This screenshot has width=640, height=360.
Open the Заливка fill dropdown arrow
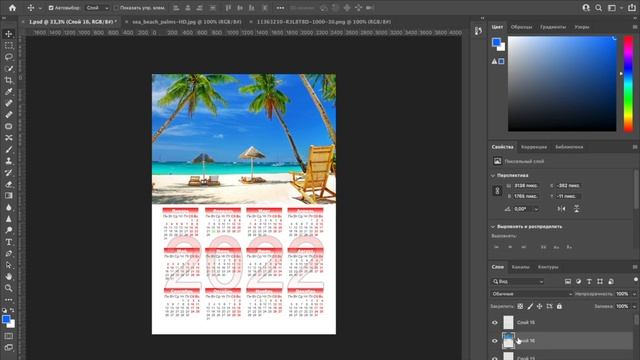[634, 306]
